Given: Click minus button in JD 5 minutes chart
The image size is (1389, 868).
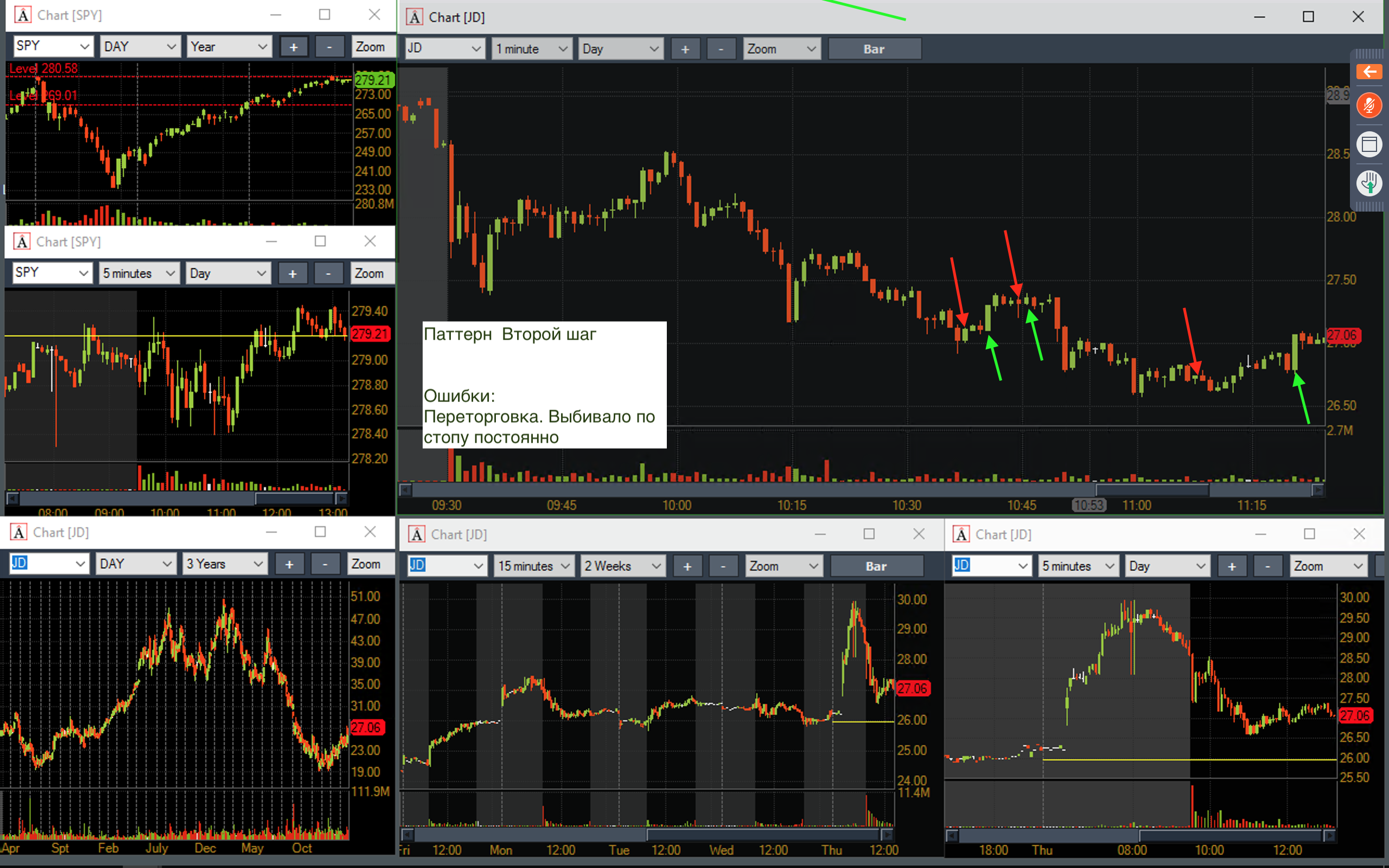Looking at the screenshot, I should [1268, 566].
